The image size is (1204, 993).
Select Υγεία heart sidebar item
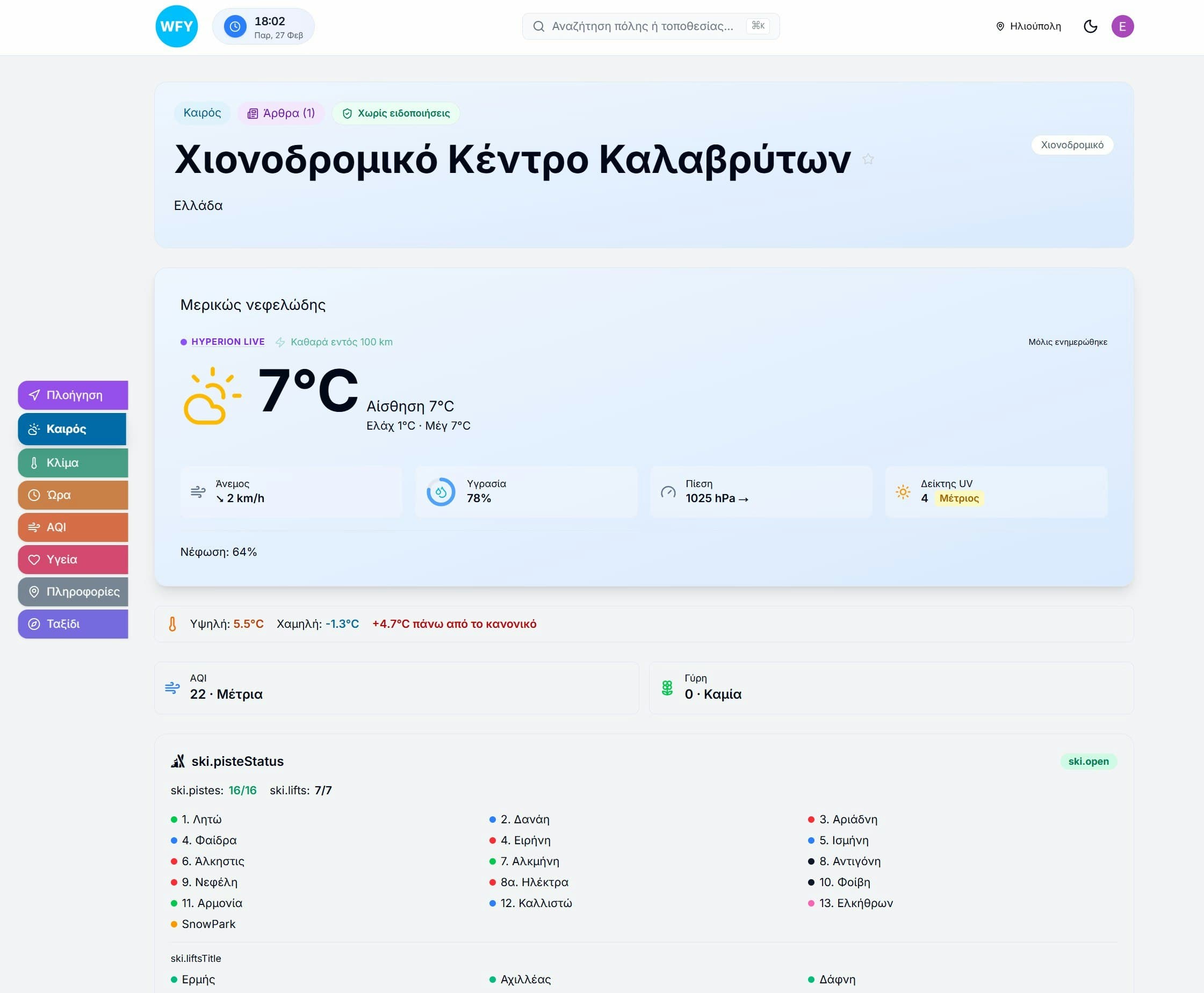coord(73,560)
